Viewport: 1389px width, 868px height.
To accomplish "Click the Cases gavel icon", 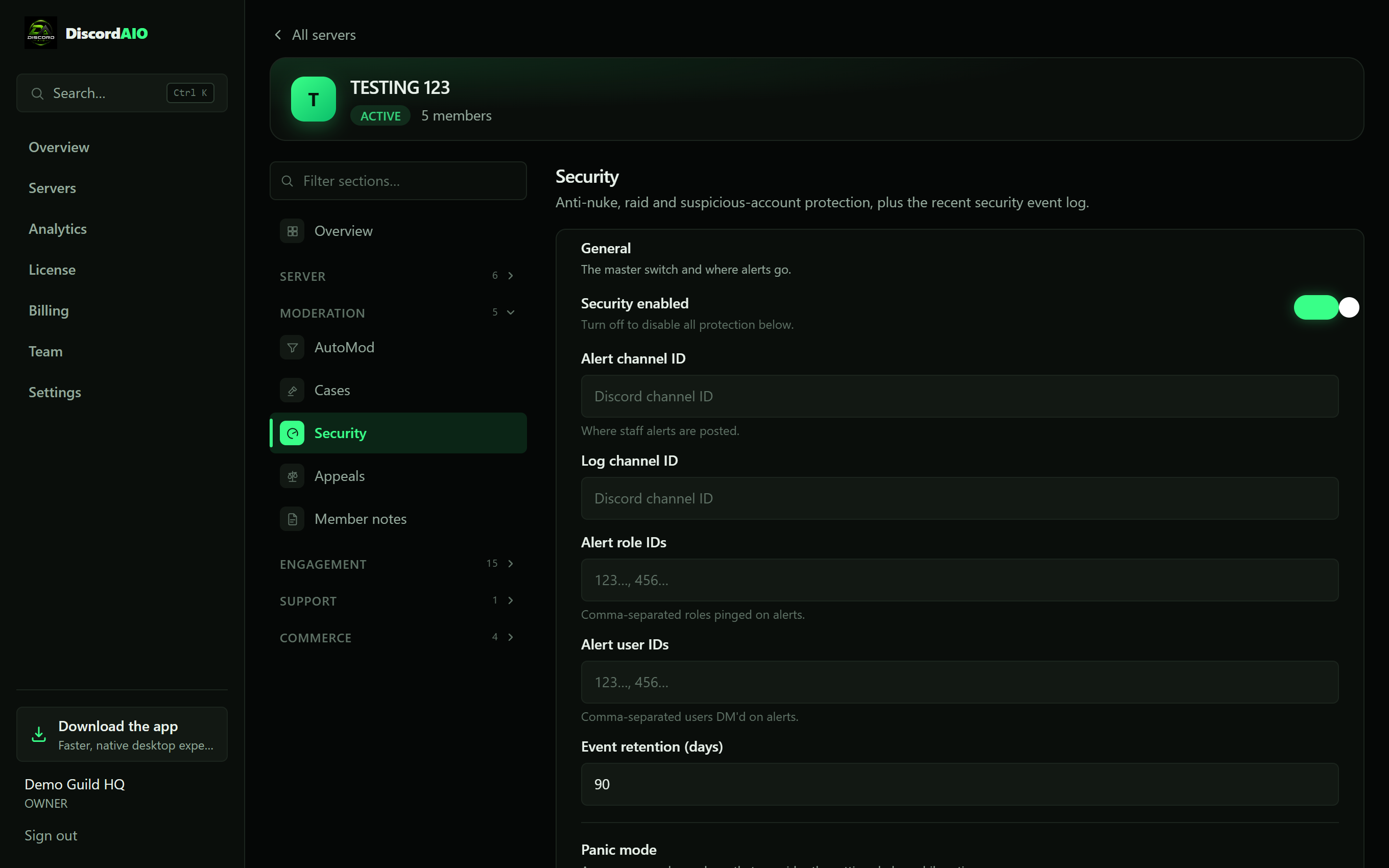I will pyautogui.click(x=292, y=391).
